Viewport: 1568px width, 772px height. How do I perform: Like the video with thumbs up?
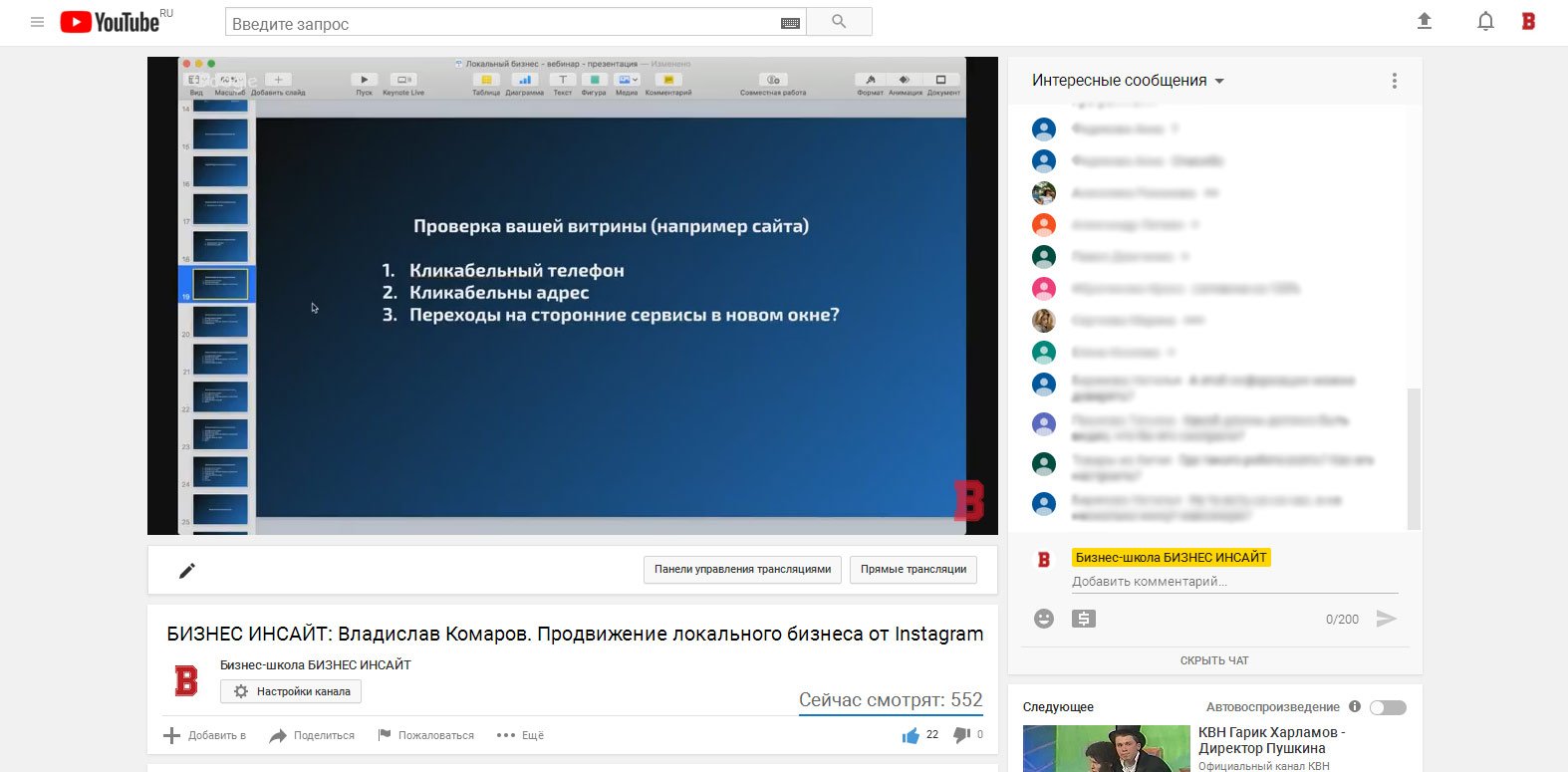click(911, 735)
